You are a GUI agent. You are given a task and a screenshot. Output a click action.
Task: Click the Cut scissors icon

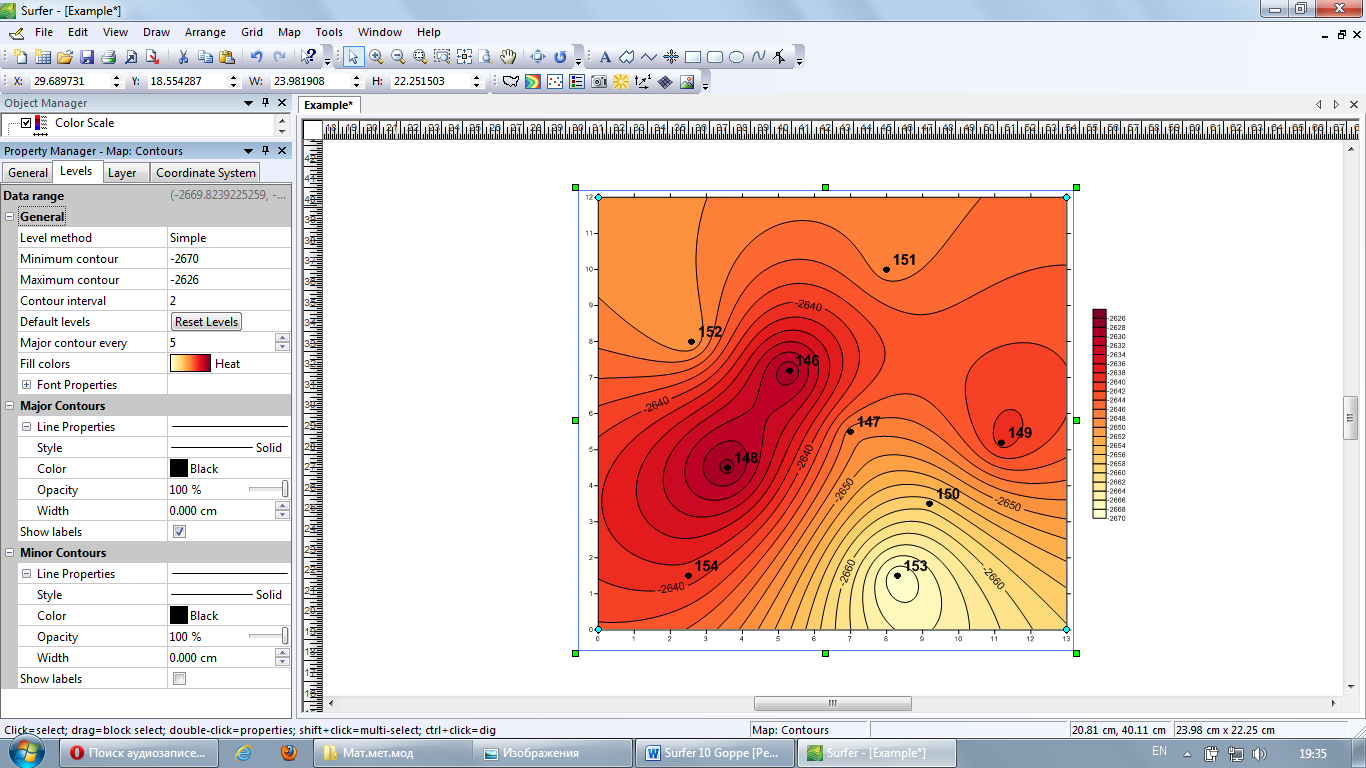point(183,57)
